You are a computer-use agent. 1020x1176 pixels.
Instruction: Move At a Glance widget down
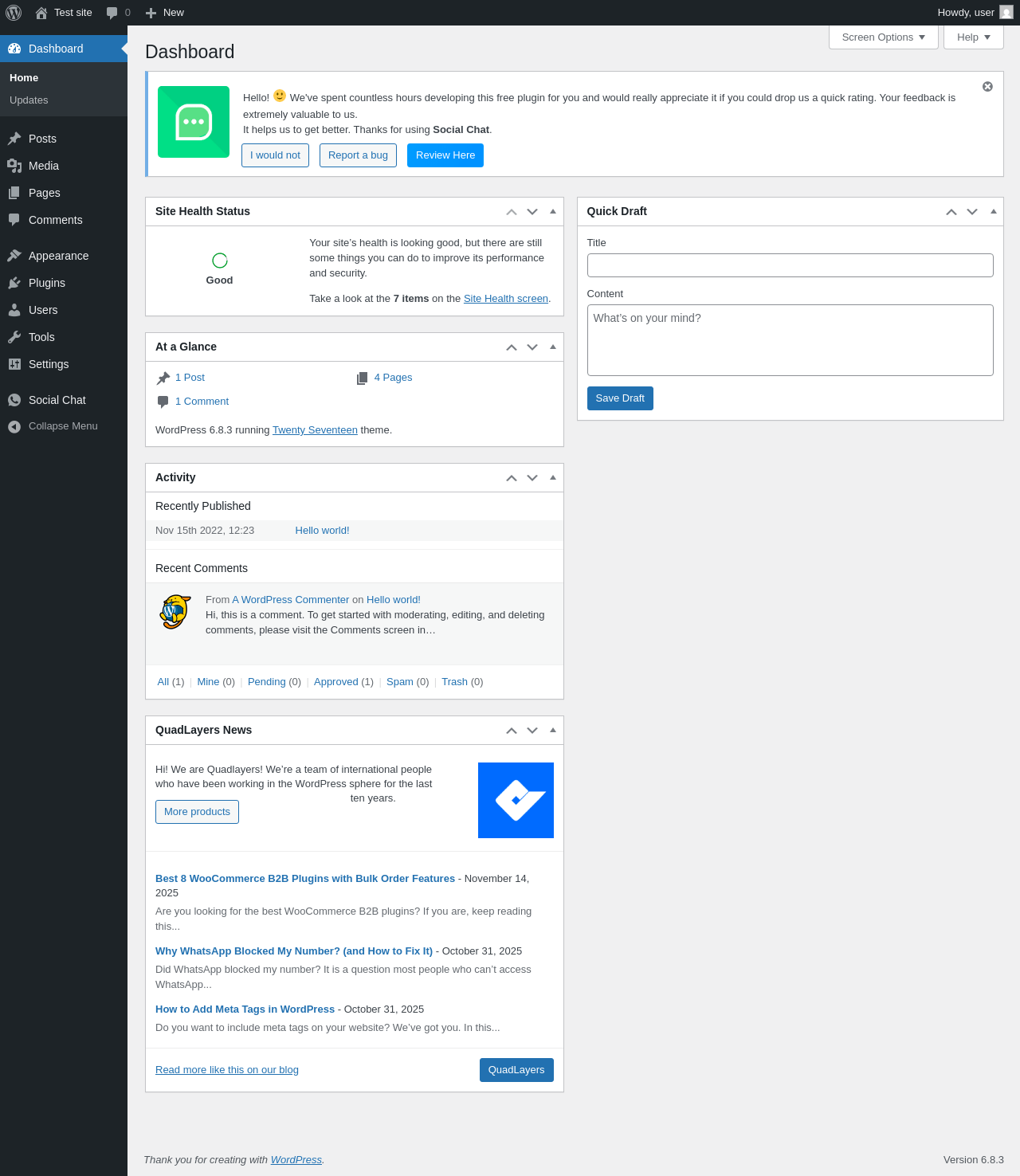(x=532, y=347)
